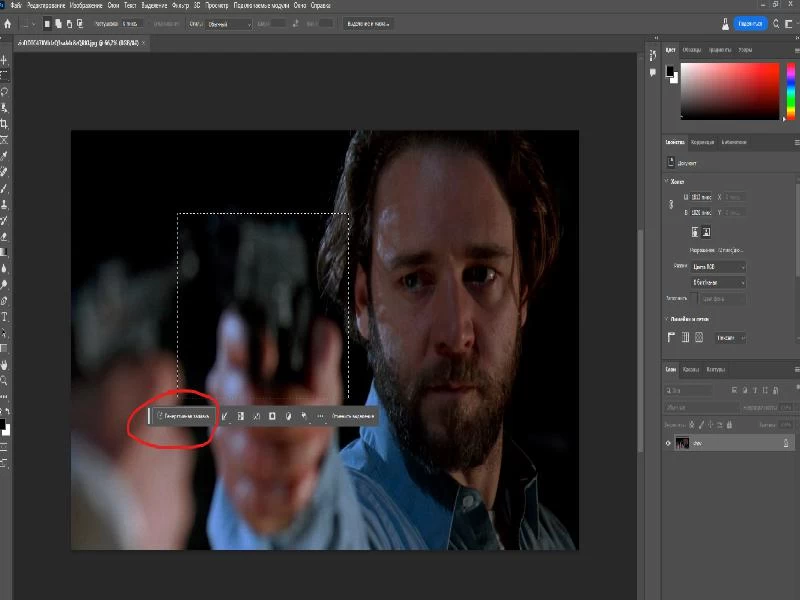Viewport: 800px width, 600px height.
Task: Switch to the 'Каналы' tab
Action: click(x=691, y=369)
